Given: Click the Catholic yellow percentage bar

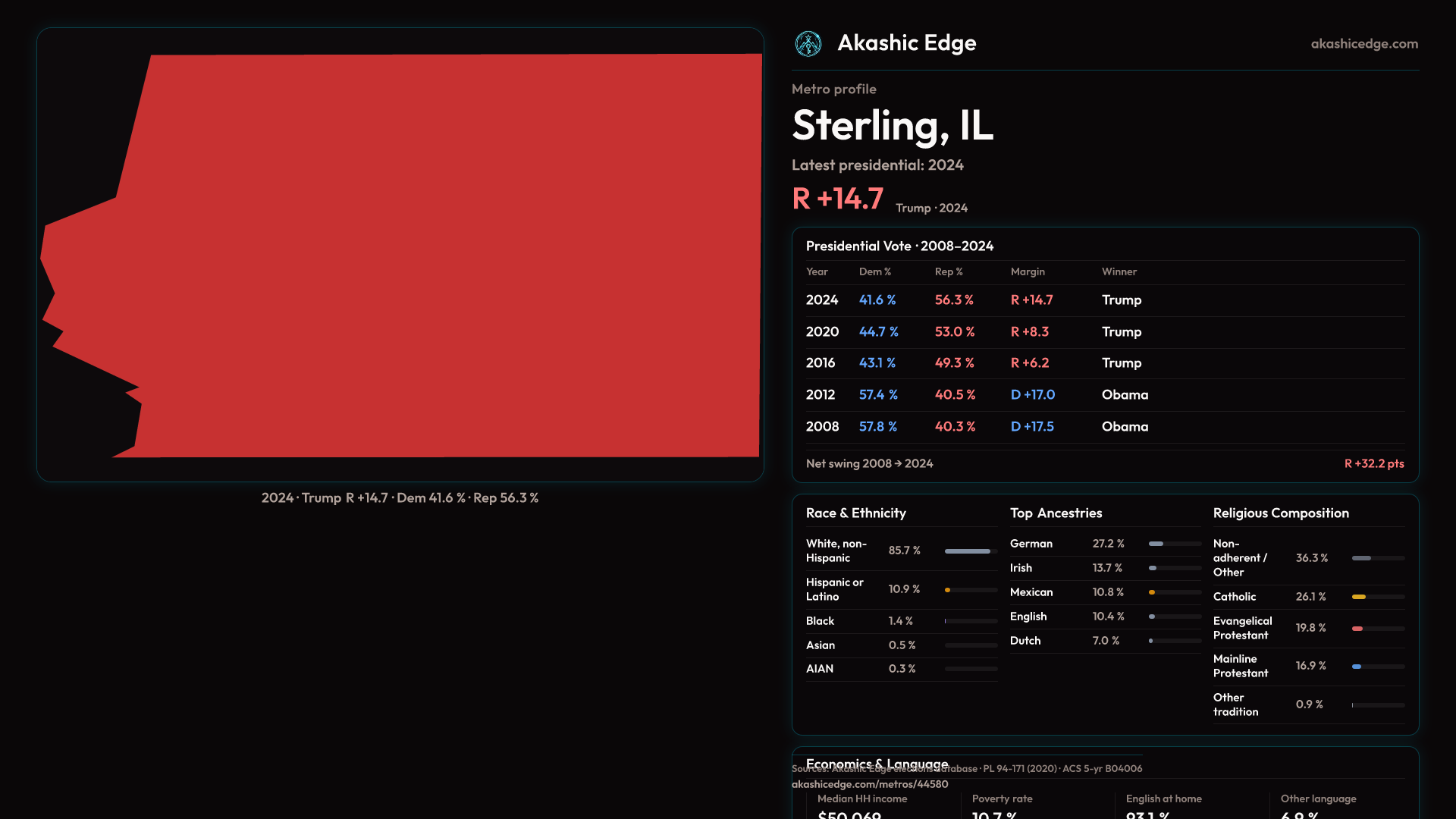Looking at the screenshot, I should tap(1359, 597).
